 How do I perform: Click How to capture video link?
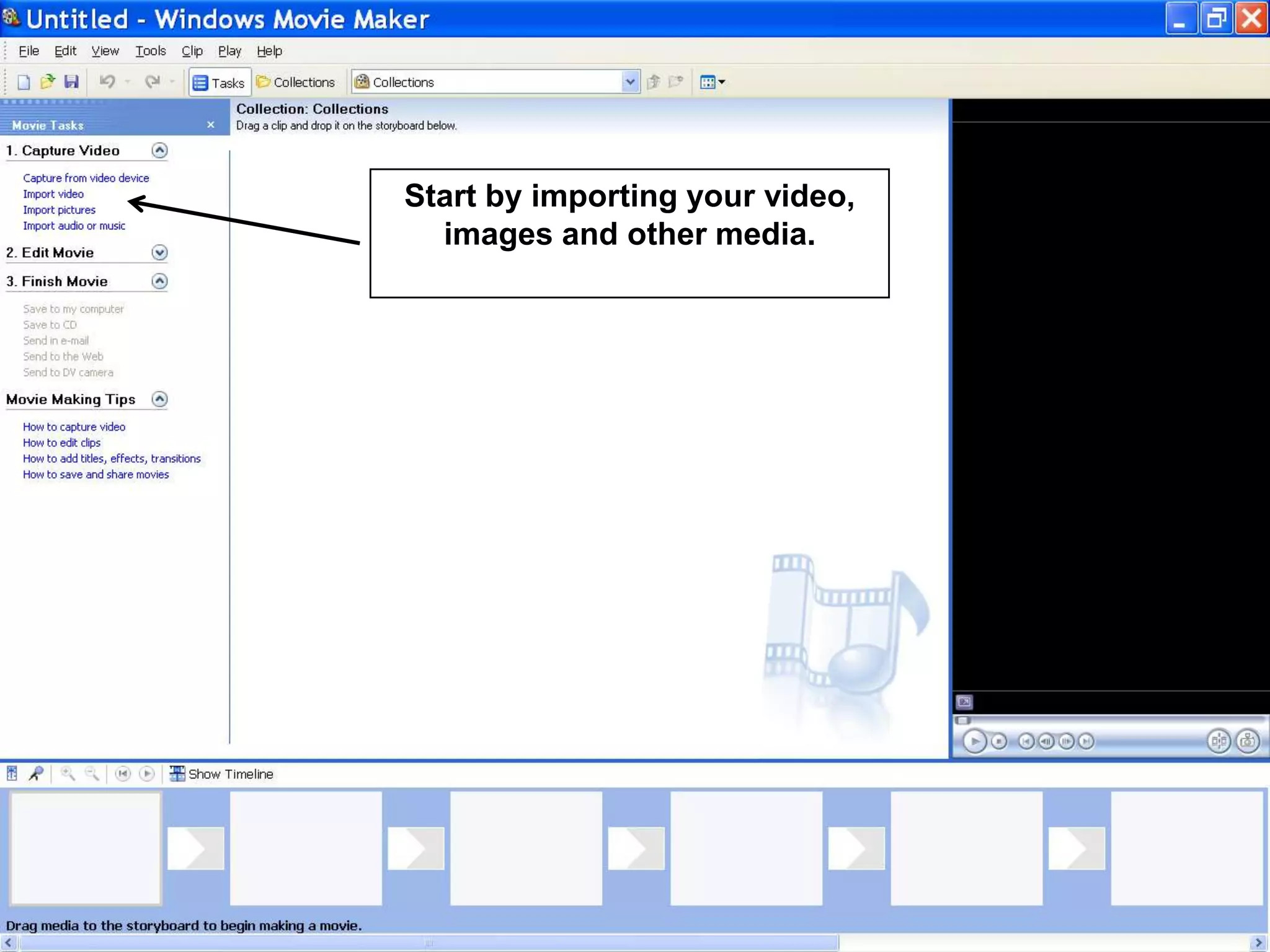[x=74, y=427]
